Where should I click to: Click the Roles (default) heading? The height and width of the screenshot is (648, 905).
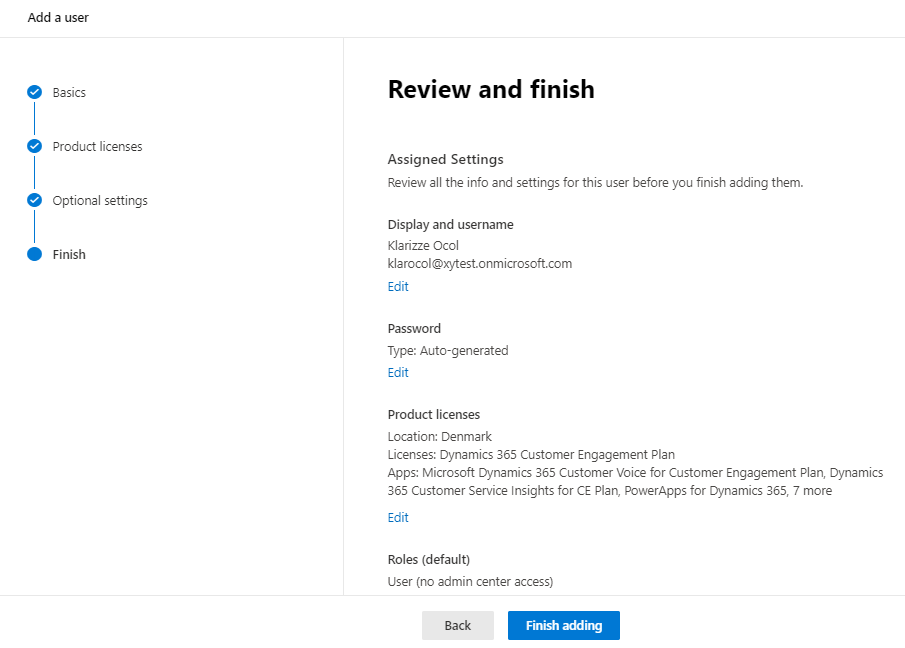coord(429,559)
